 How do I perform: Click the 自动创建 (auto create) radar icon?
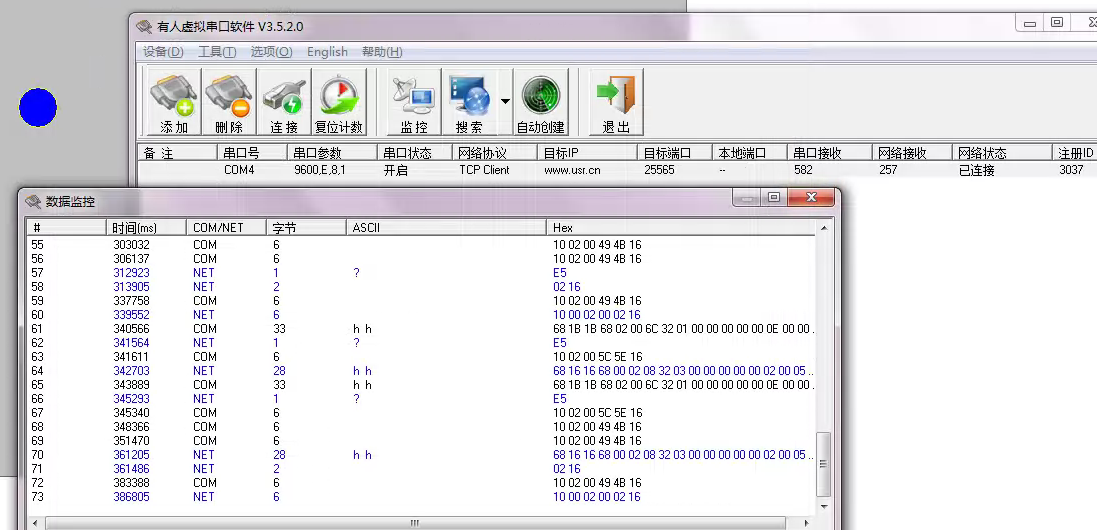[x=541, y=102]
